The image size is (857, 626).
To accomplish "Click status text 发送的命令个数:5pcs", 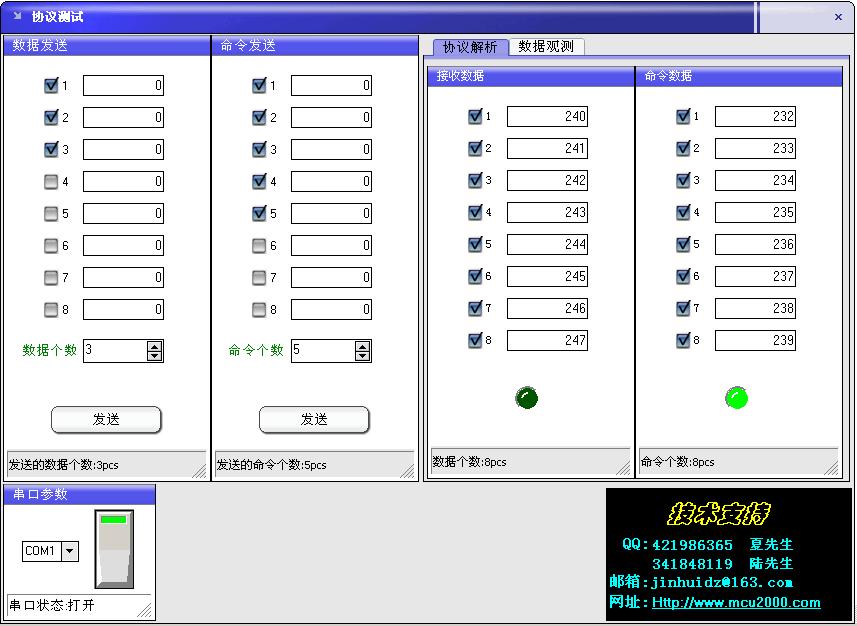I will (x=272, y=465).
